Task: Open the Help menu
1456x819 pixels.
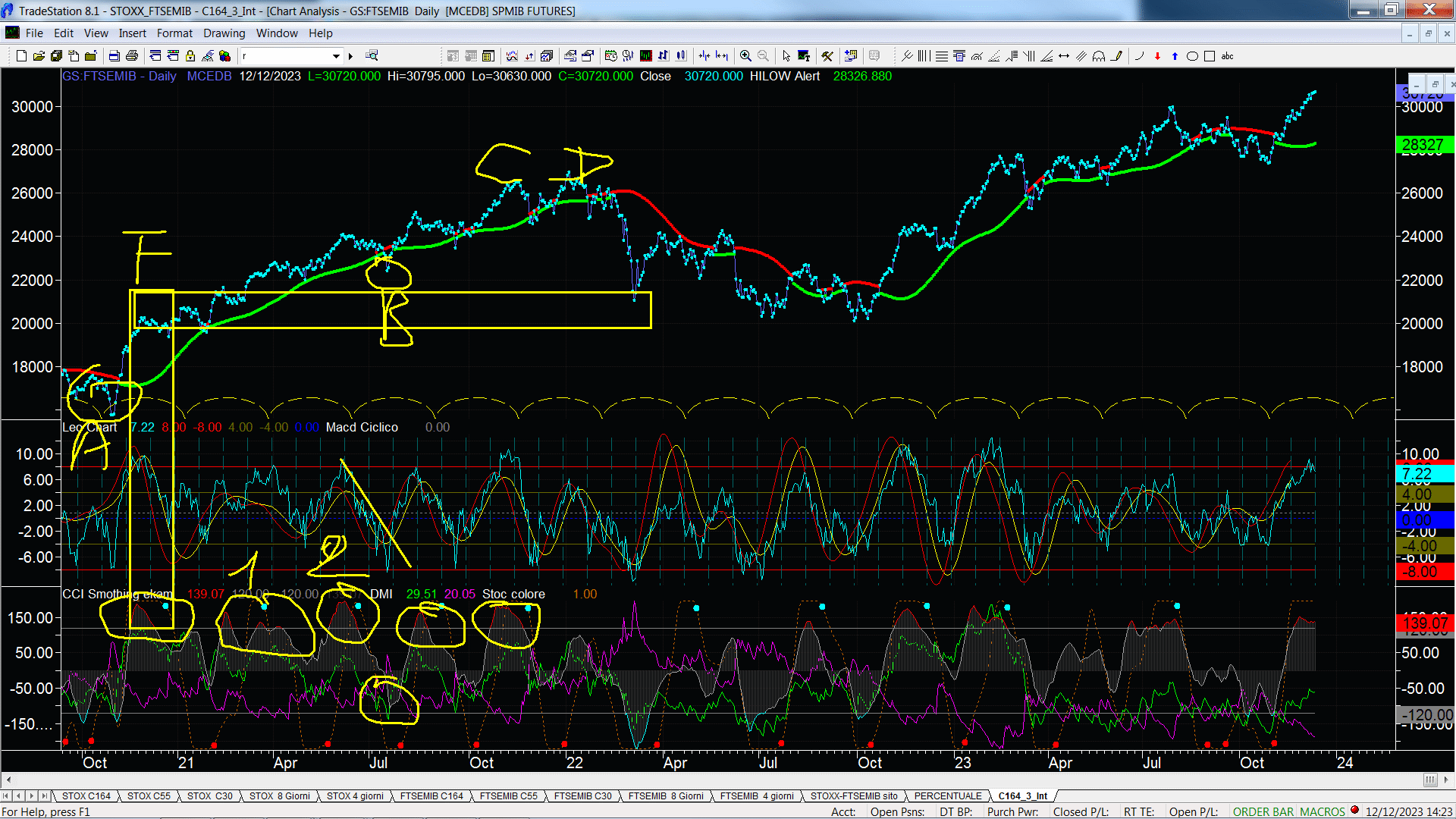Action: point(321,33)
